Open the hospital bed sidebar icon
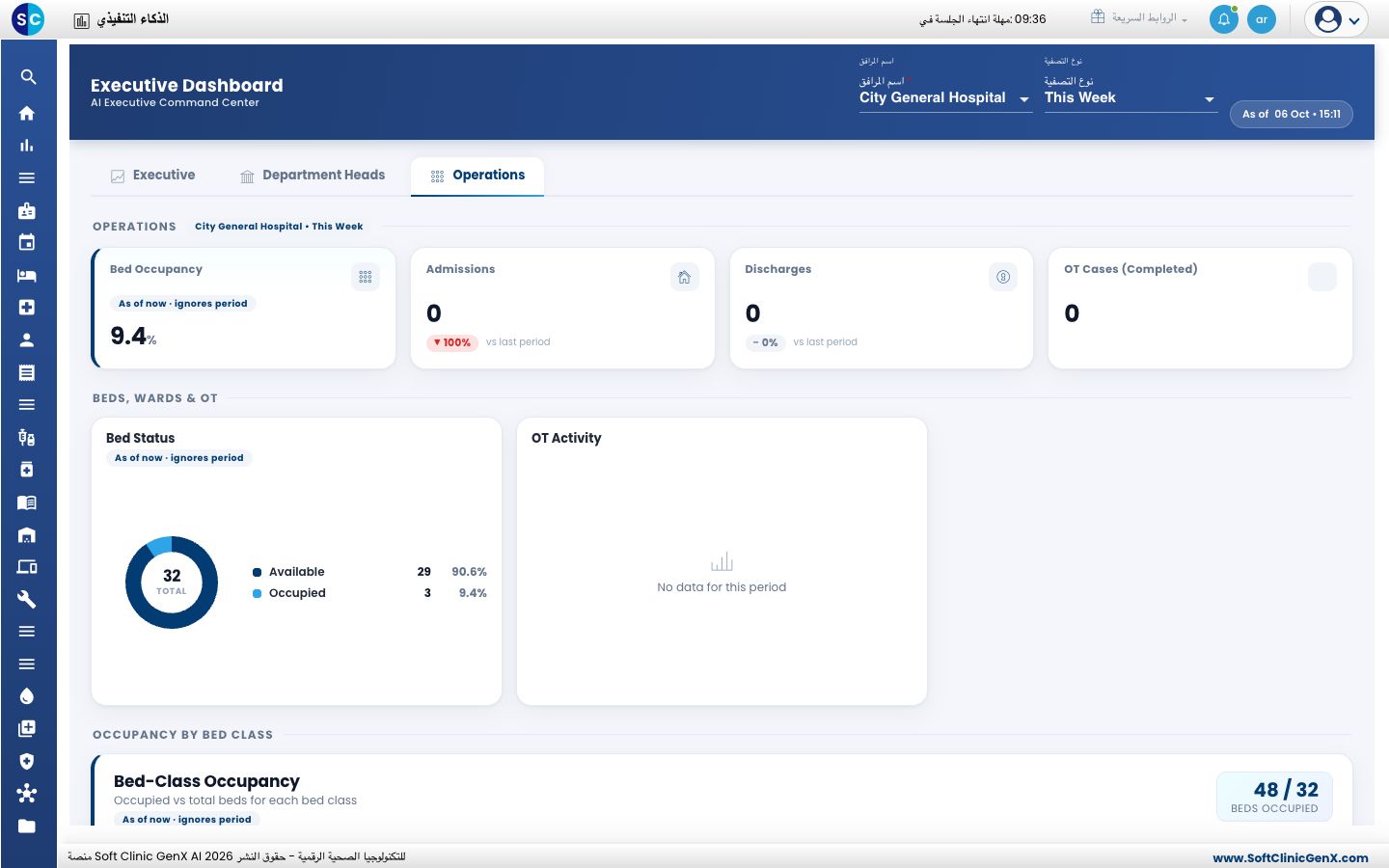 (27, 275)
